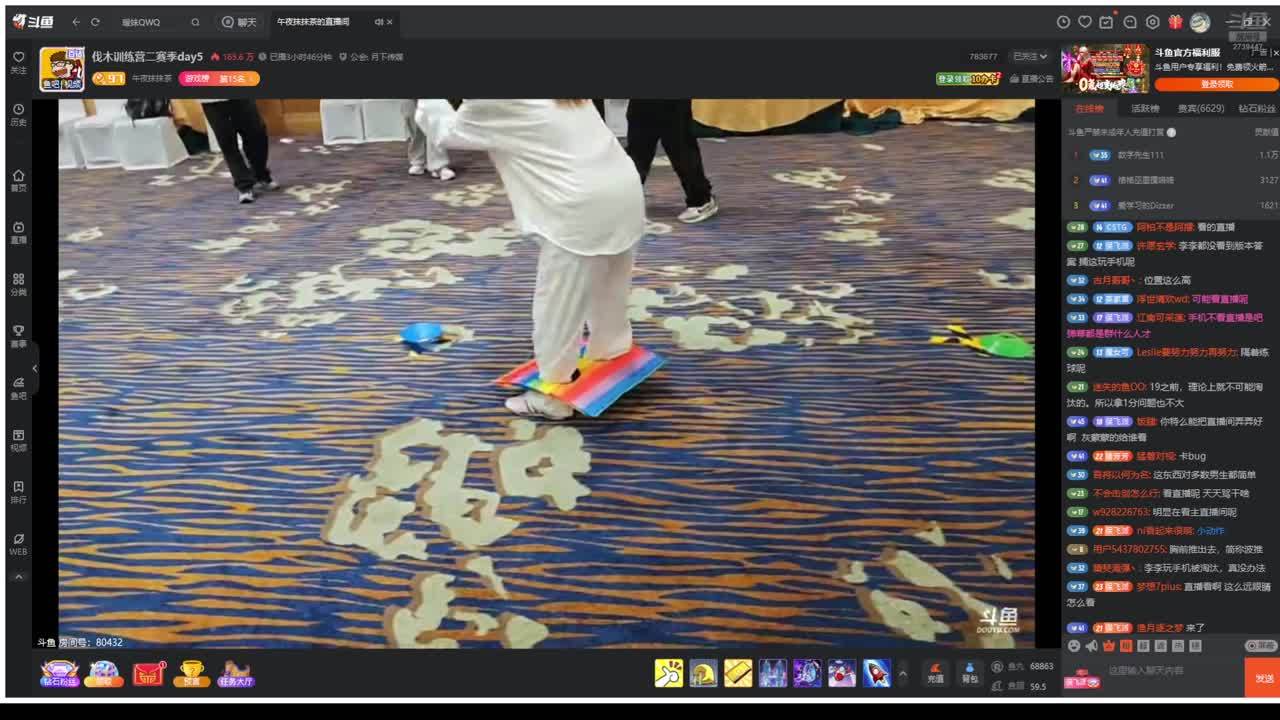Click the chat message input field
Image resolution: width=1280 pixels, height=720 pixels.
click(x=1170, y=671)
